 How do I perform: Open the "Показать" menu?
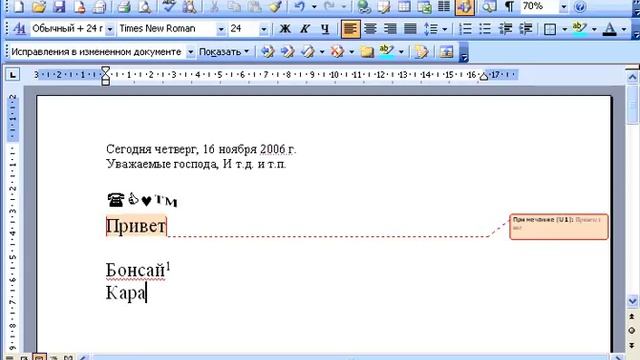(224, 52)
